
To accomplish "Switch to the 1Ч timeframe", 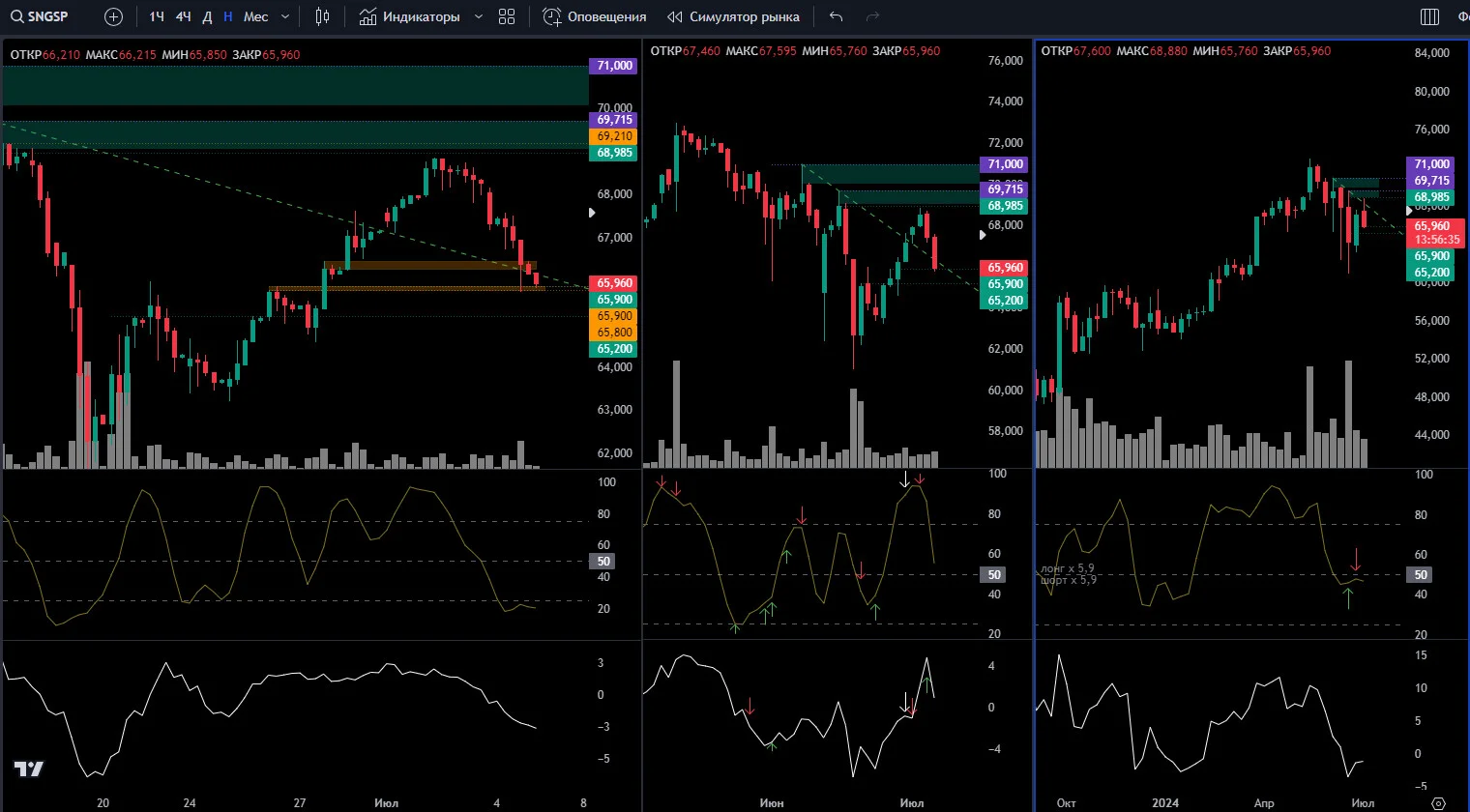I will point(157,16).
